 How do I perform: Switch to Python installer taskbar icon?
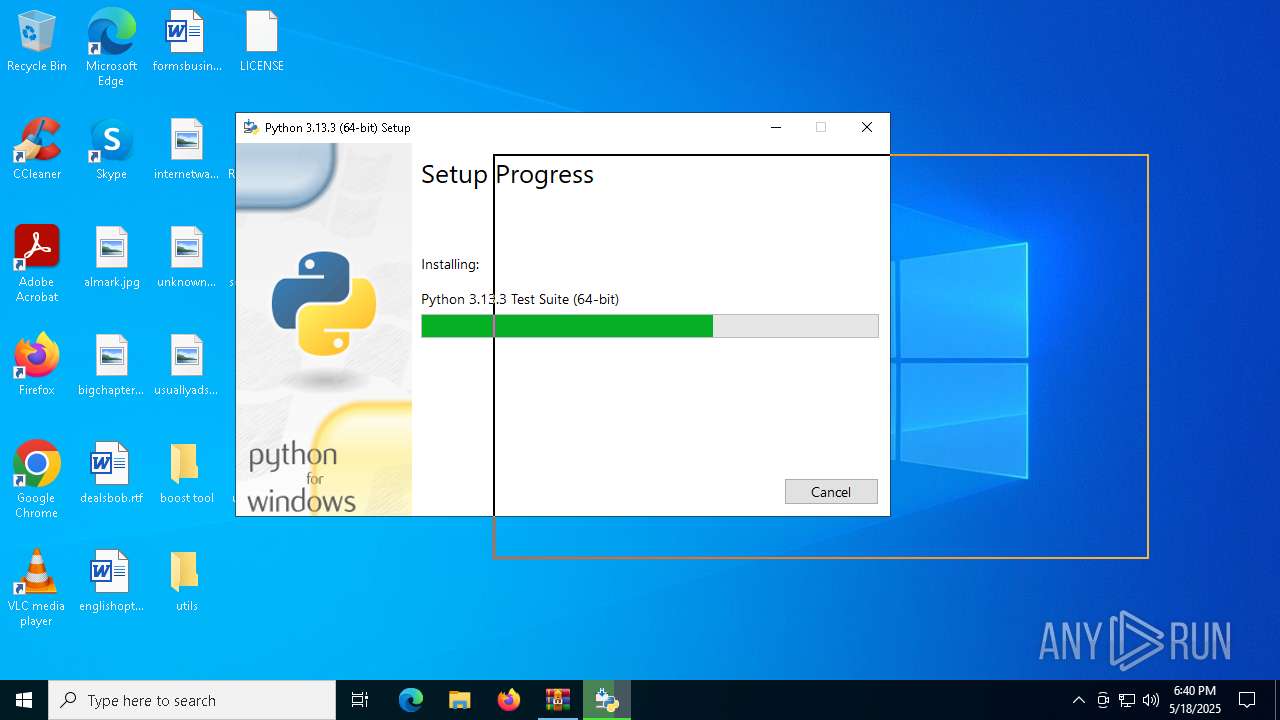[x=606, y=700]
